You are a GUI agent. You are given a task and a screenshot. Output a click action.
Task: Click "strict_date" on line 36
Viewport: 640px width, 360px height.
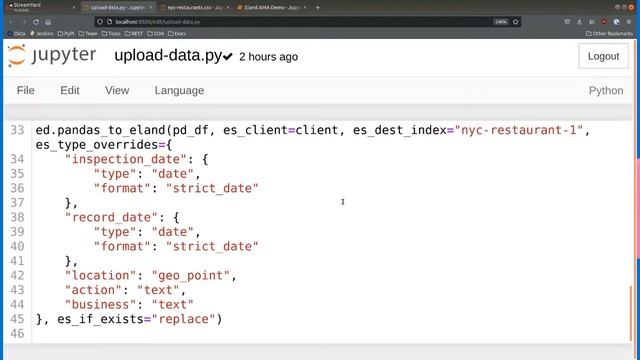coord(212,188)
